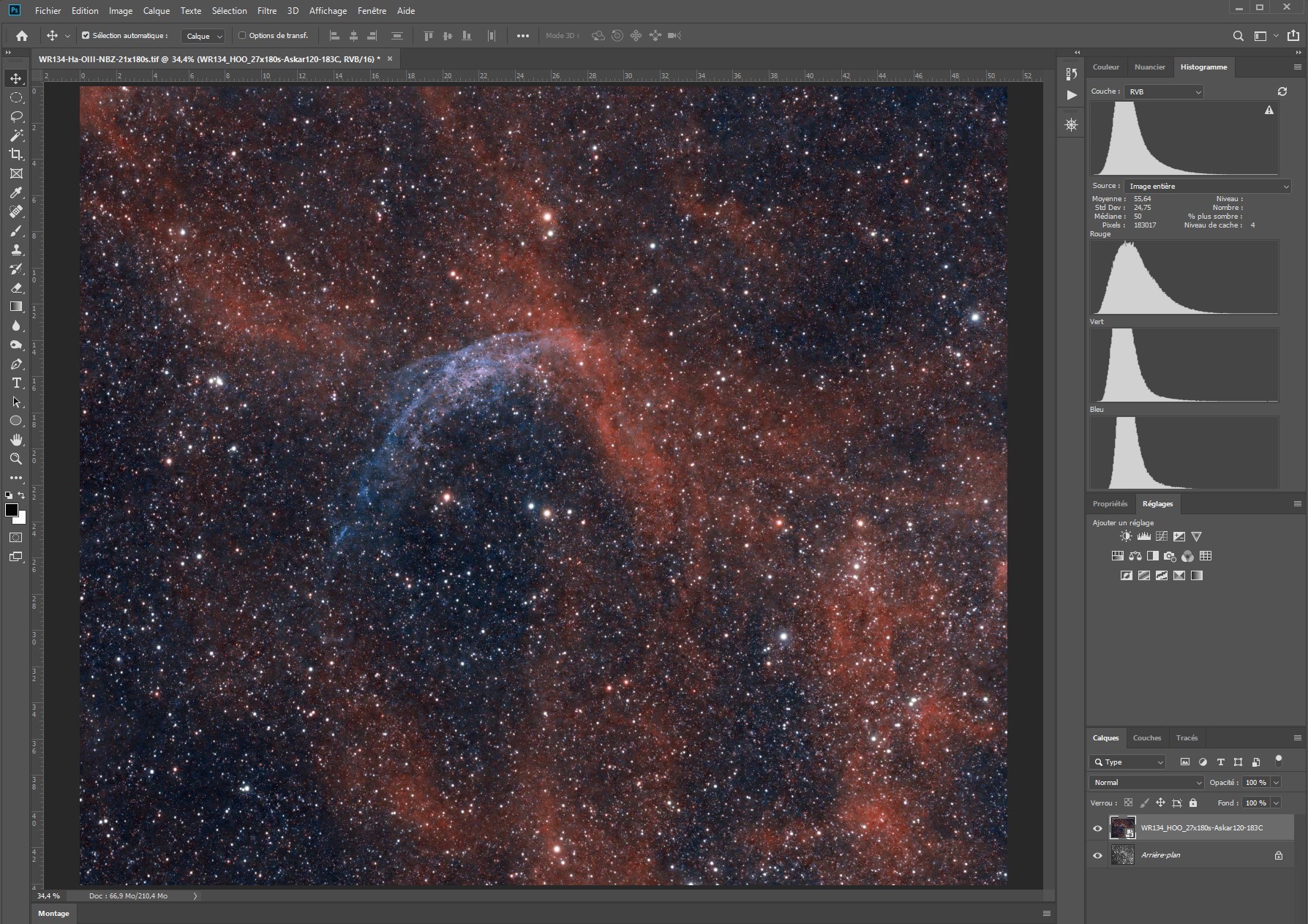
Task: Open the Normal blend mode dropdown
Action: pyautogui.click(x=1146, y=782)
